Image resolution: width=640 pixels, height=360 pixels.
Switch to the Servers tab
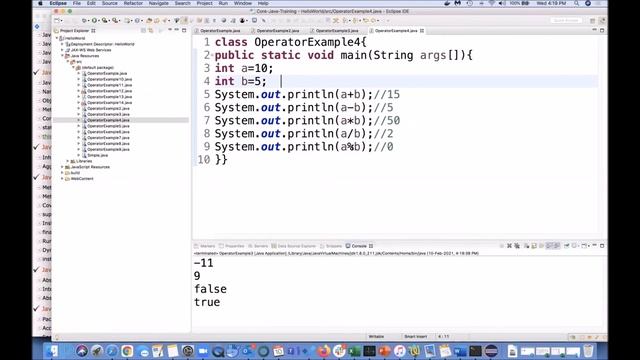258,246
